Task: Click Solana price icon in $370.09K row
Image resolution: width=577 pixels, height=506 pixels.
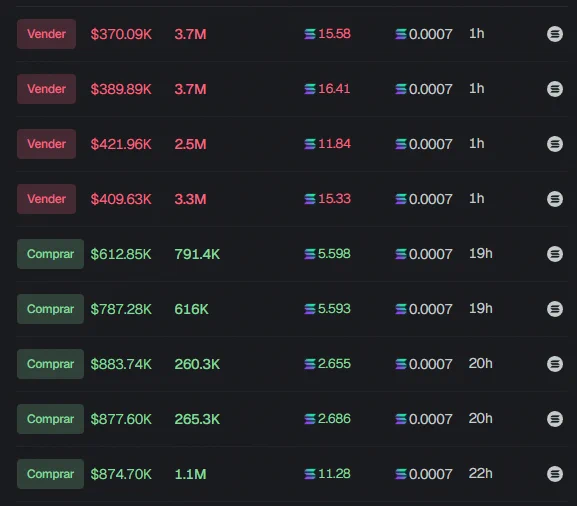Action: (401, 34)
